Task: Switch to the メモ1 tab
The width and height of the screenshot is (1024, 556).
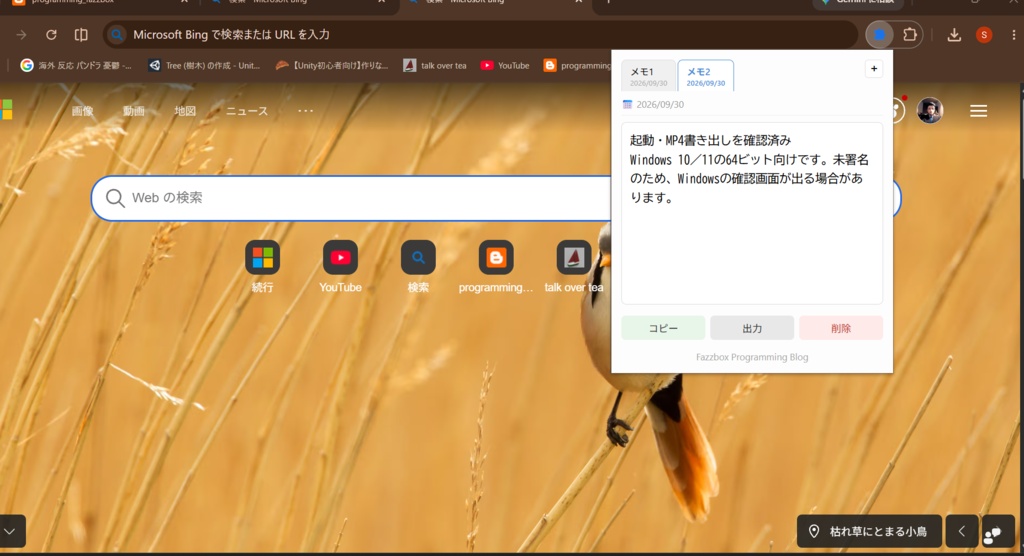Action: tap(648, 76)
